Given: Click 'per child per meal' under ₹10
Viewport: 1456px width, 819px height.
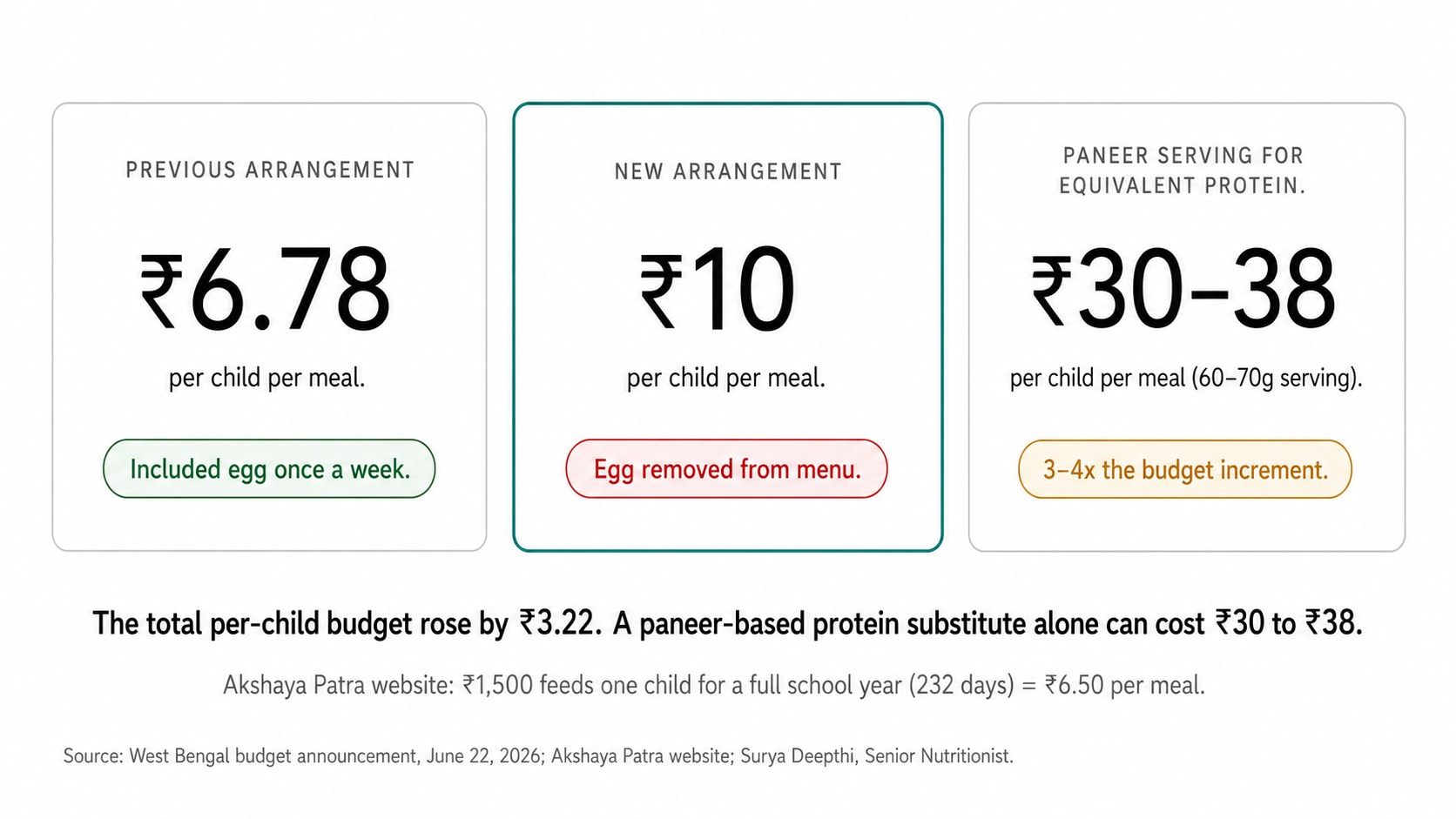Looking at the screenshot, I should pos(725,378).
